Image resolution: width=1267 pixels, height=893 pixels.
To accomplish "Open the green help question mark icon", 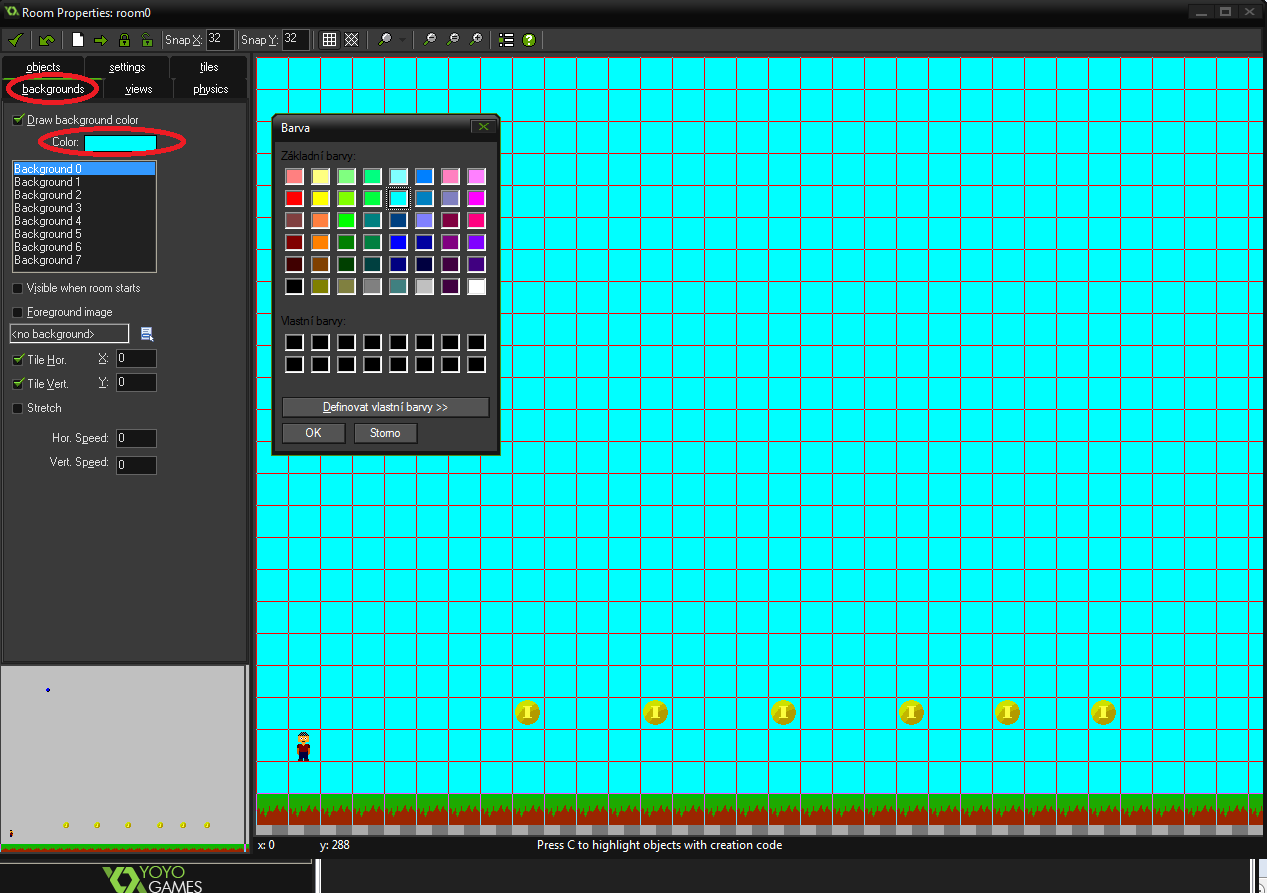I will 529,40.
